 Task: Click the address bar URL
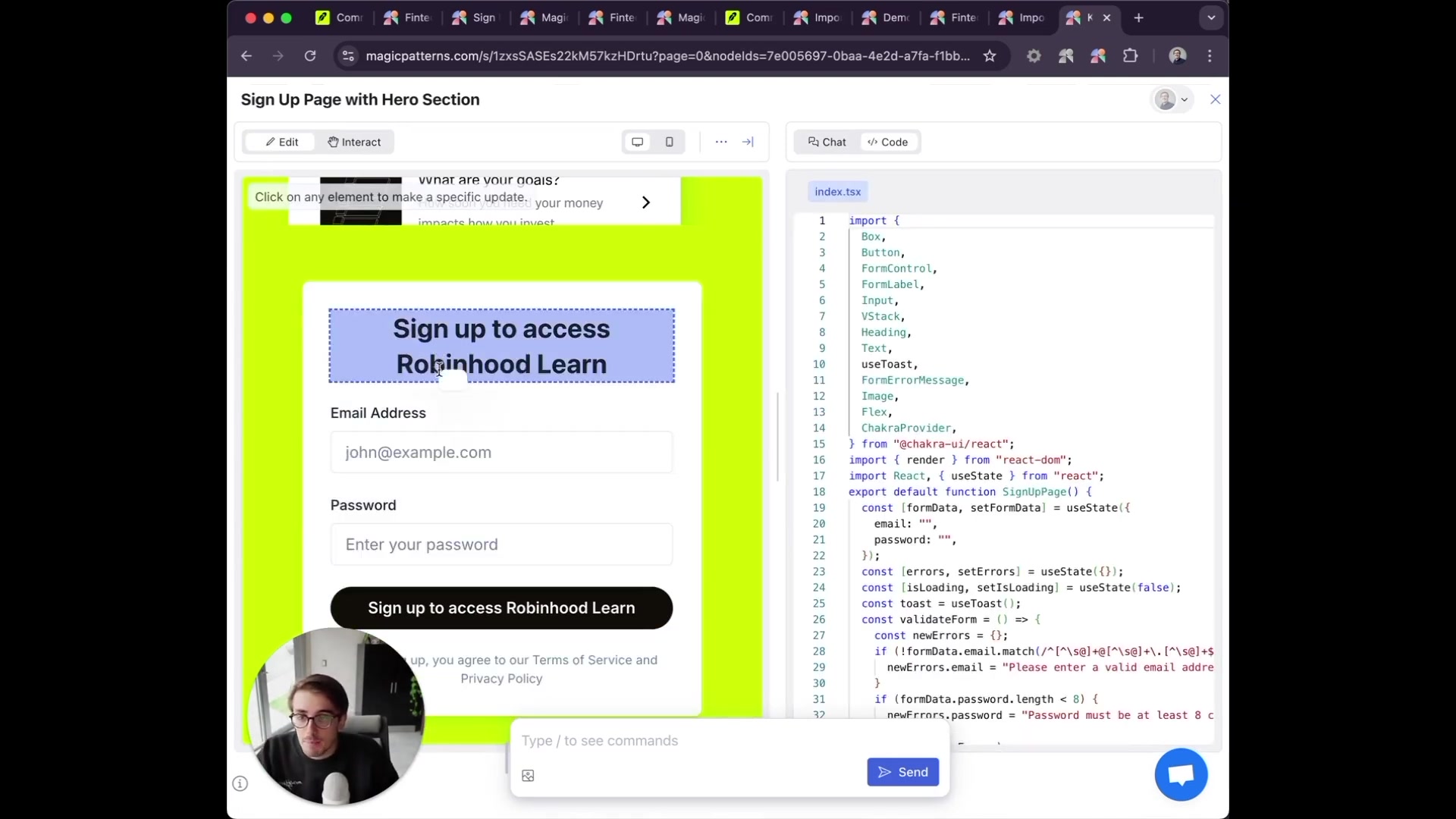[x=667, y=55]
